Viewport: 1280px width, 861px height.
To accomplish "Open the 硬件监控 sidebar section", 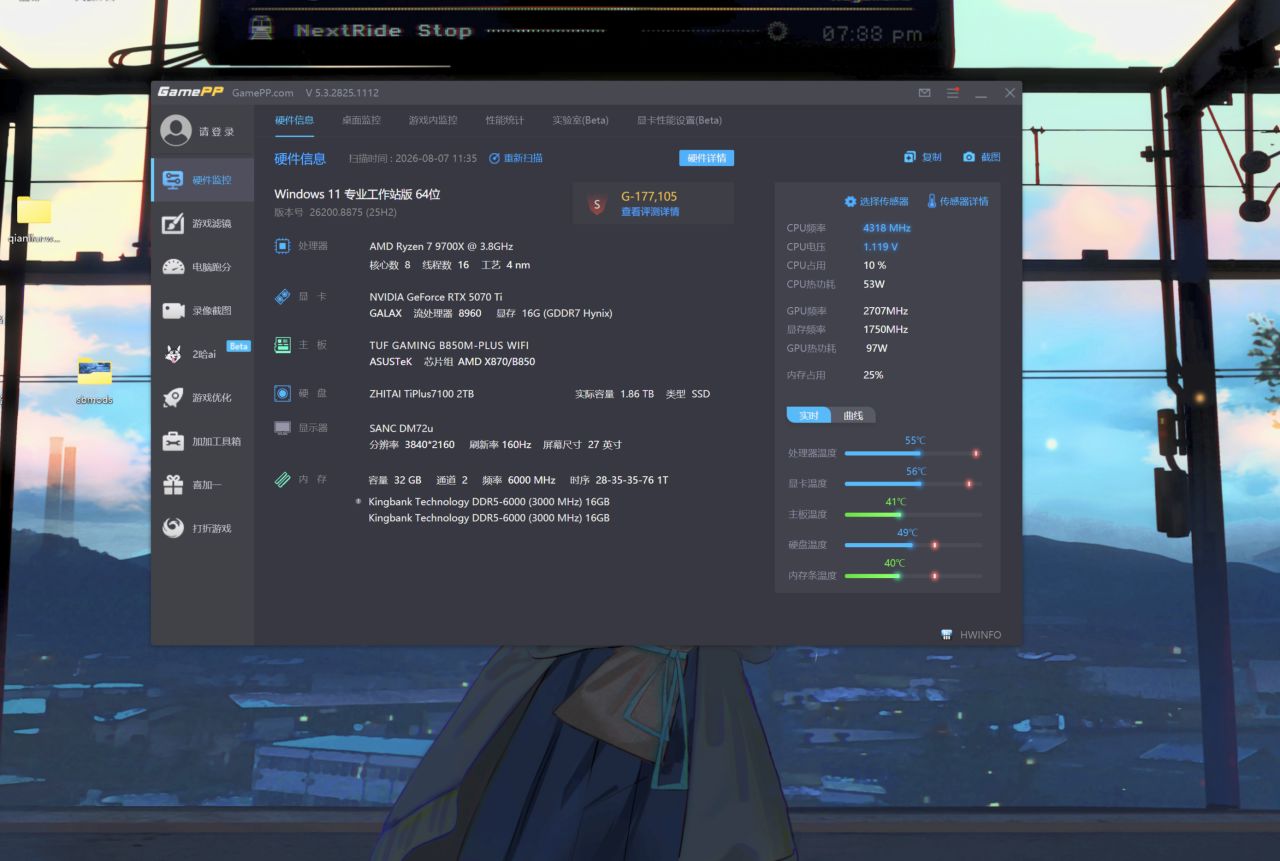I will tap(202, 180).
